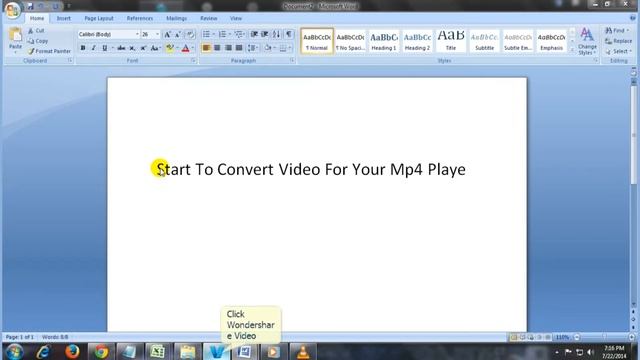Toggle strikethrough formatting
640x360 pixels.
pos(121,48)
